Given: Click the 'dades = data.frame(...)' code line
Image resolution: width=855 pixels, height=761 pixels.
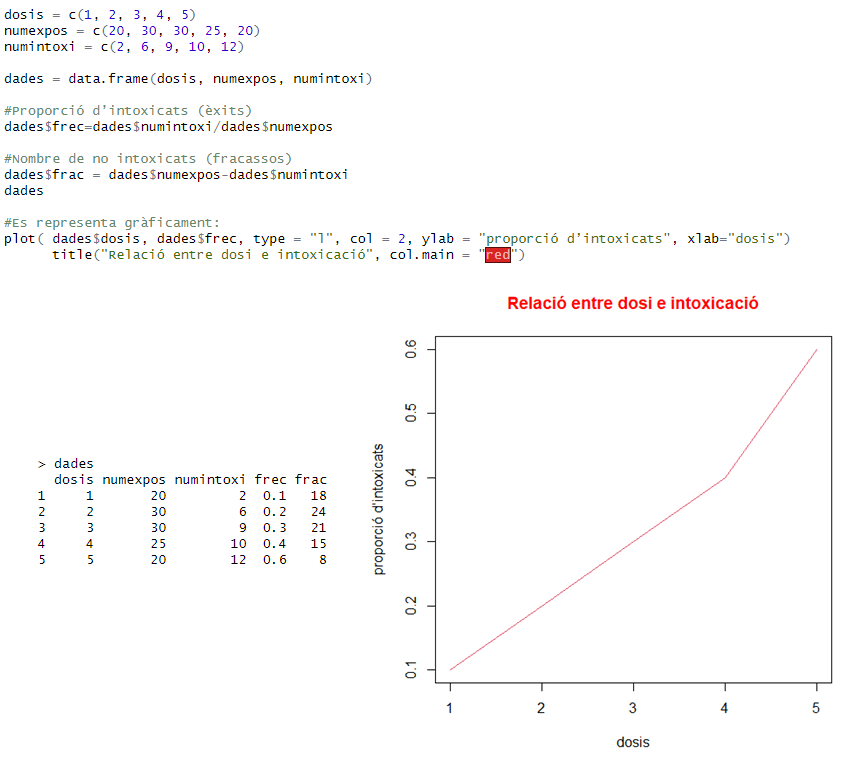Looking at the screenshot, I should [x=188, y=79].
